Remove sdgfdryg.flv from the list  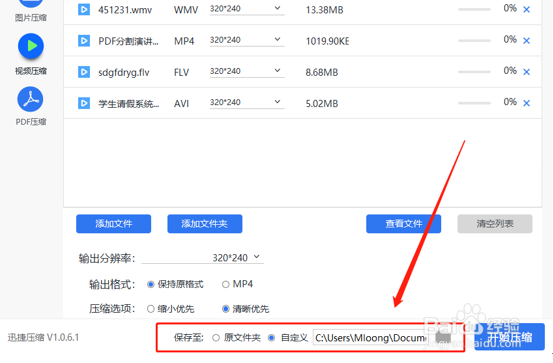(x=527, y=72)
